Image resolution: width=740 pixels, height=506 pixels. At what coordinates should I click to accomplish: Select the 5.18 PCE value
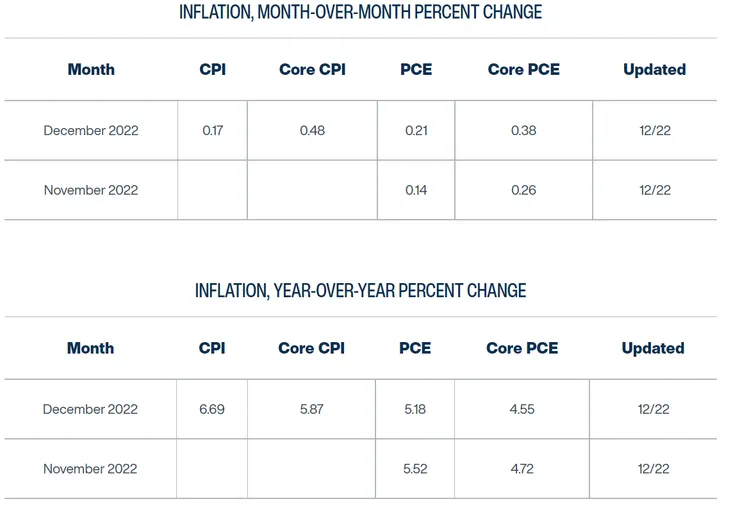415,409
